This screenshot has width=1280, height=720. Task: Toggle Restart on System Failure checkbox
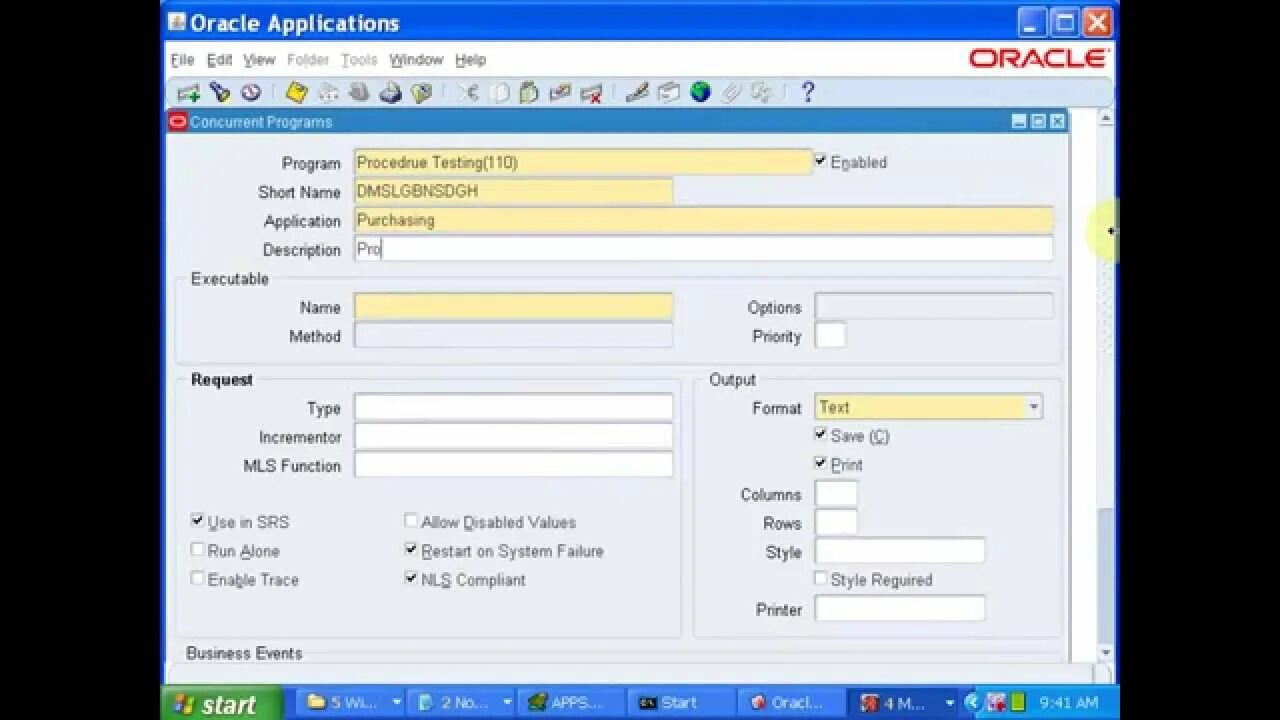pyautogui.click(x=410, y=550)
